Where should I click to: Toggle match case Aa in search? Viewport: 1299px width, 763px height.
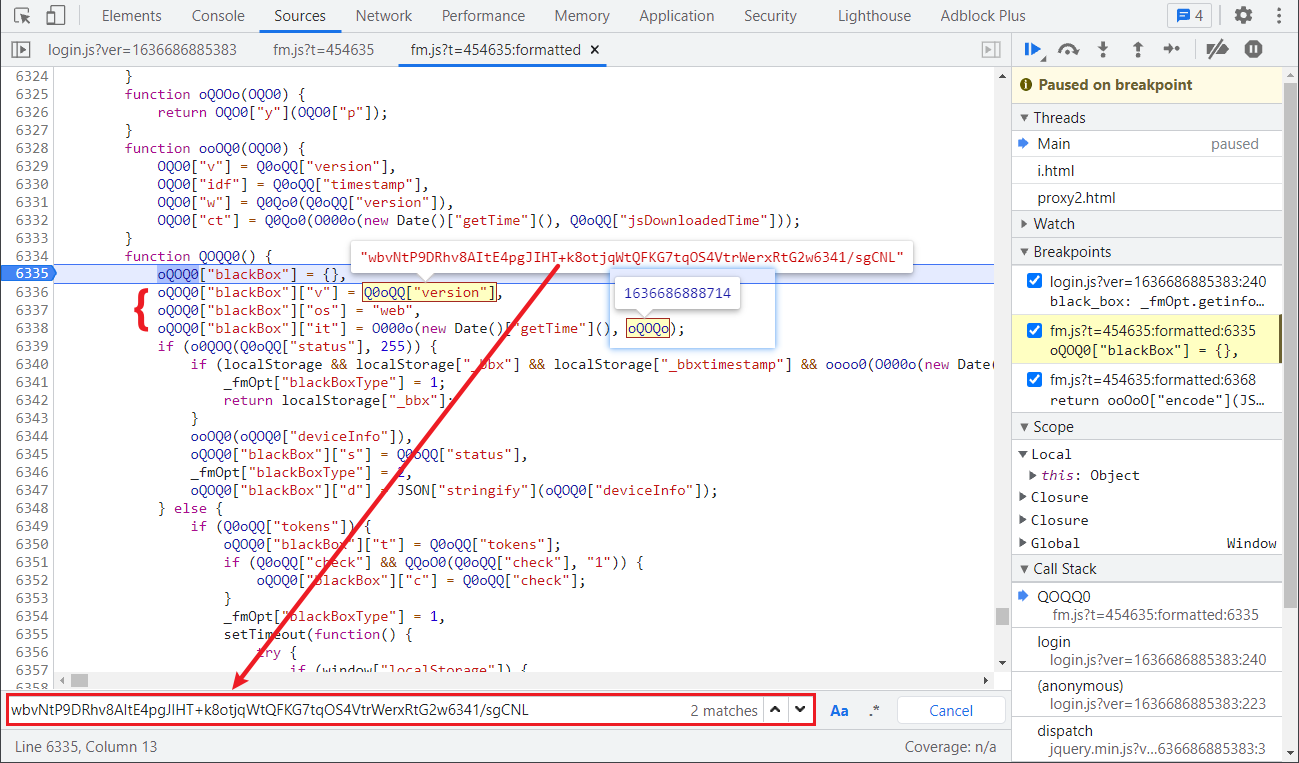[839, 711]
